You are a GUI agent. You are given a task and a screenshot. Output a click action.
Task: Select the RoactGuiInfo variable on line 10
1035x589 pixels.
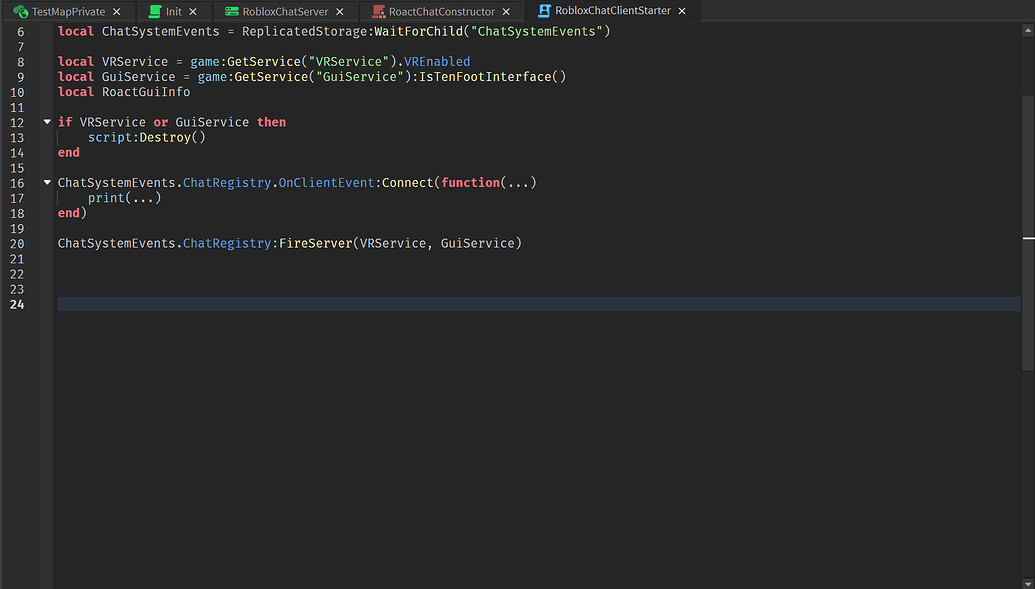[145, 91]
